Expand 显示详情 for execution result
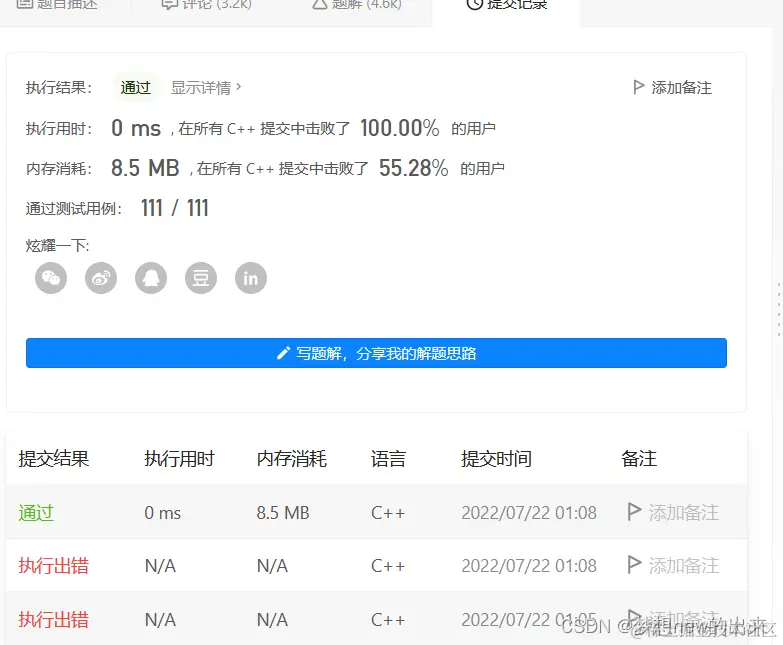Screen dimensions: 783x645 point(206,88)
